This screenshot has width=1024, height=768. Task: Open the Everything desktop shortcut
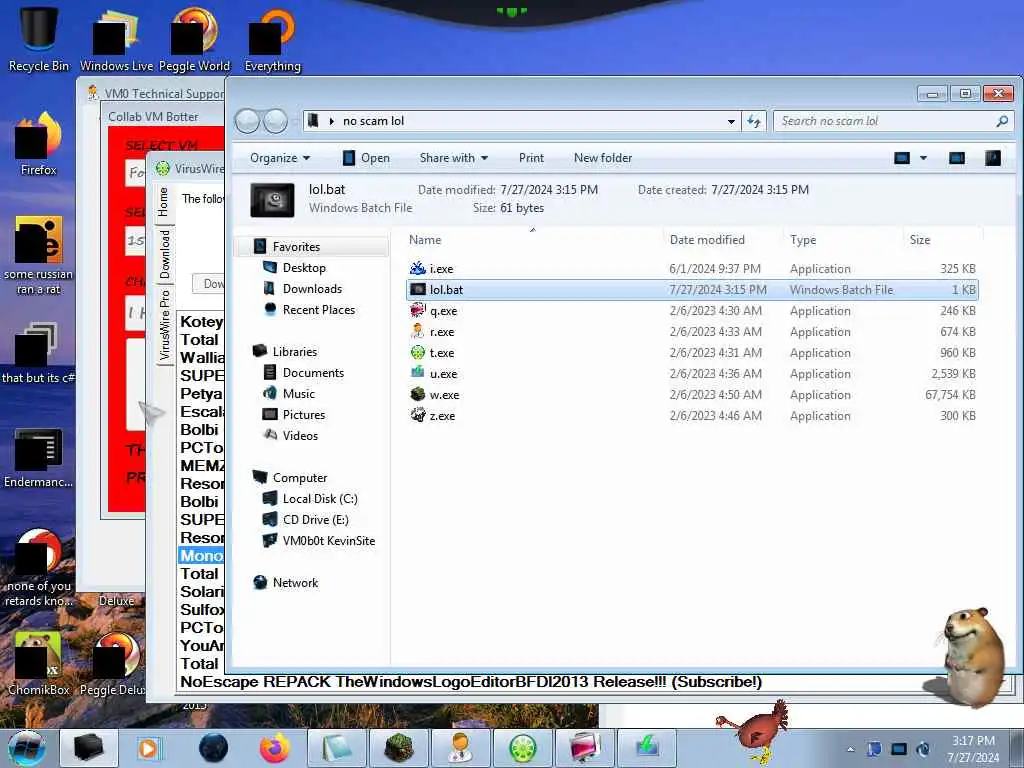272,39
